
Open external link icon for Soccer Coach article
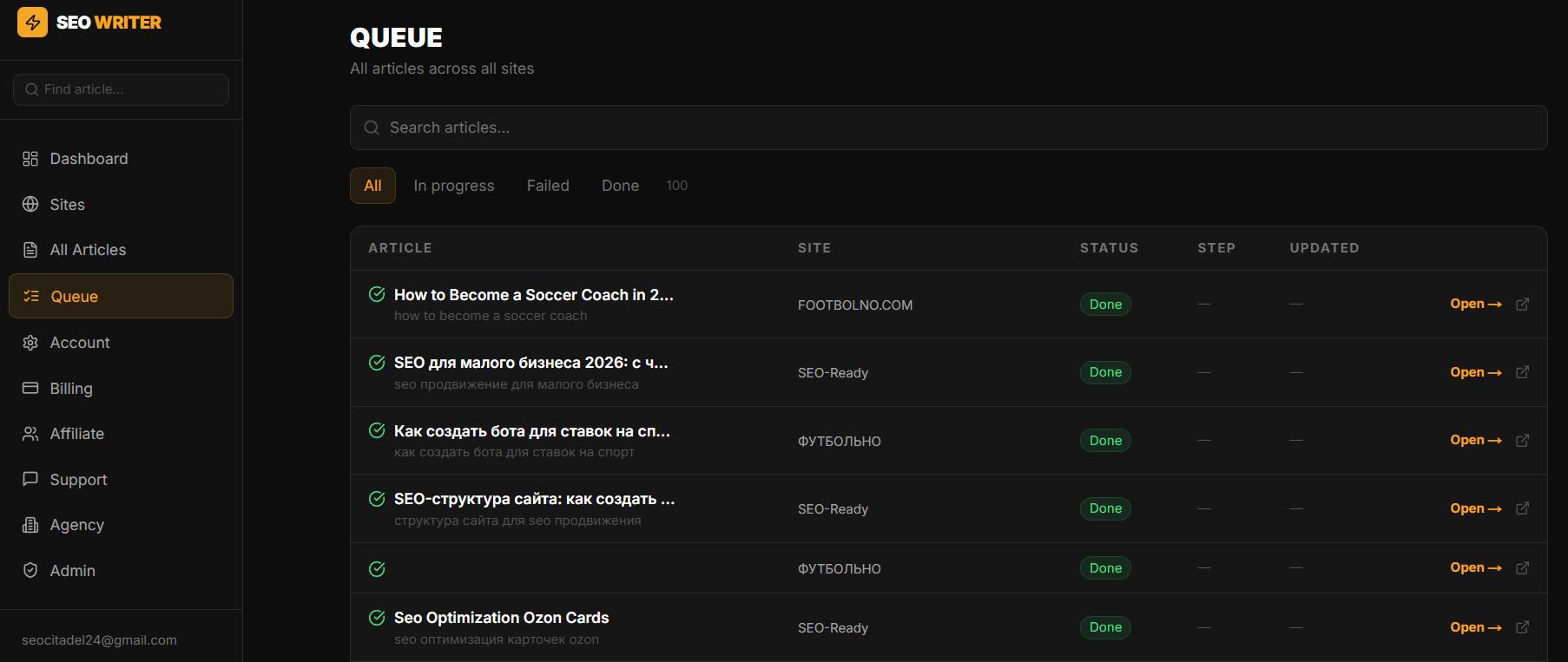1522,305
